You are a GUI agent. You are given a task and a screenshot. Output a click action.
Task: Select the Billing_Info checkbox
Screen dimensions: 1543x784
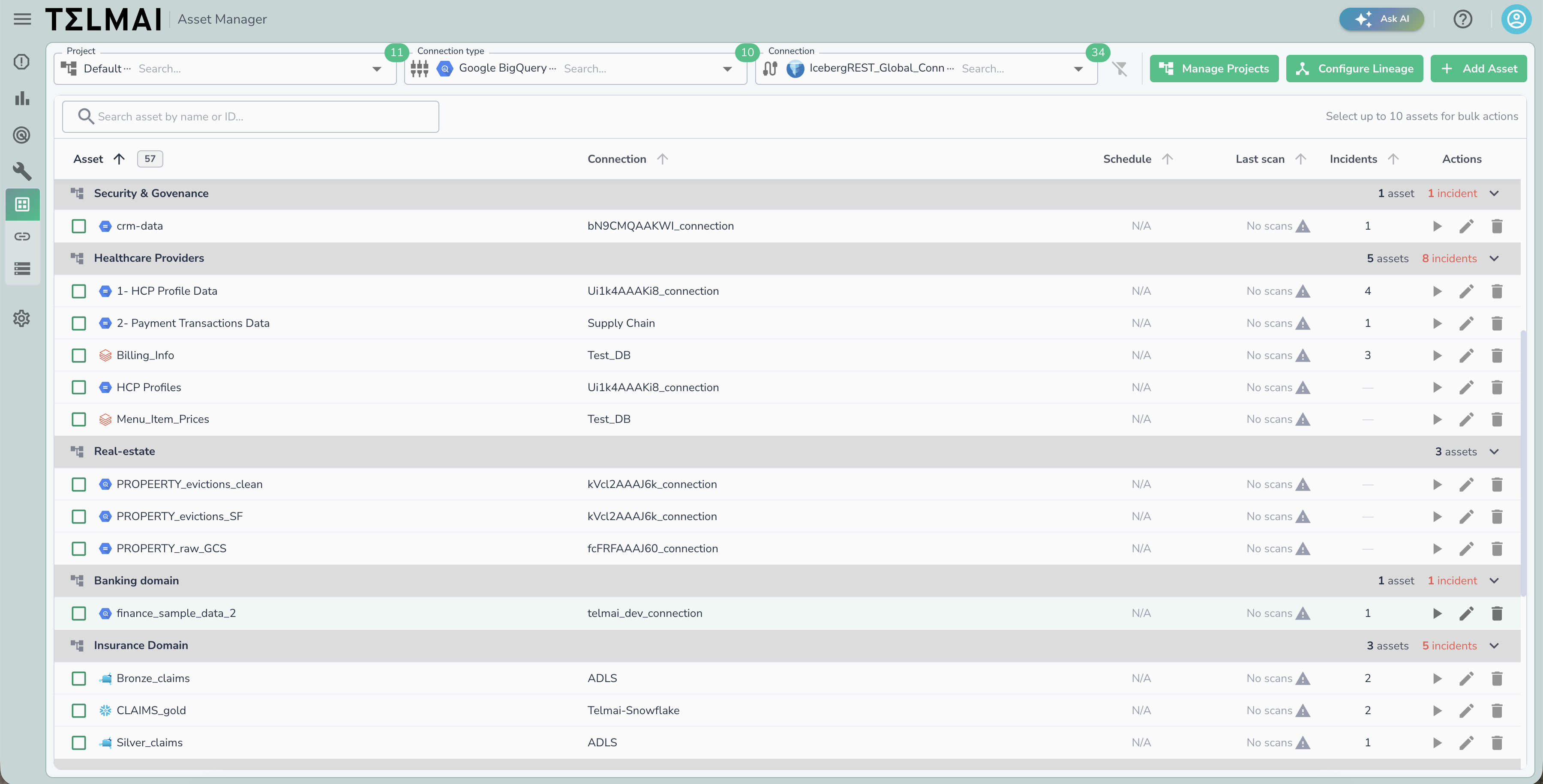(x=78, y=356)
